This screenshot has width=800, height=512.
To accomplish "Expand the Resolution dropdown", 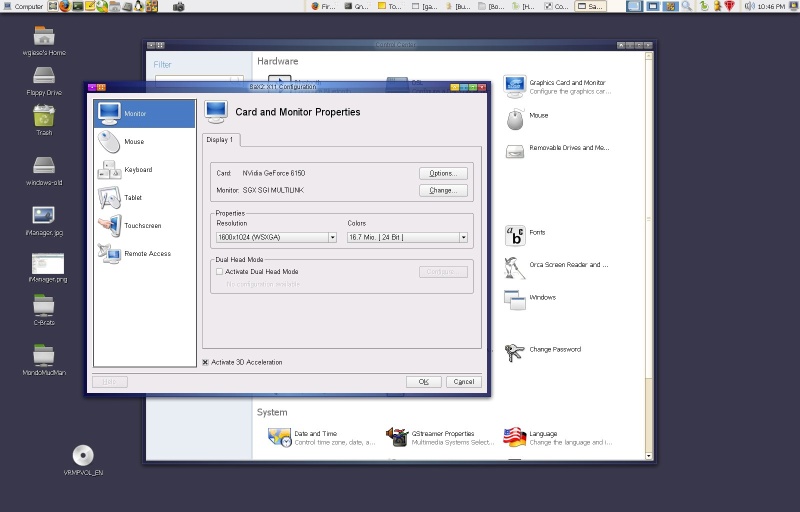I will (276, 237).
